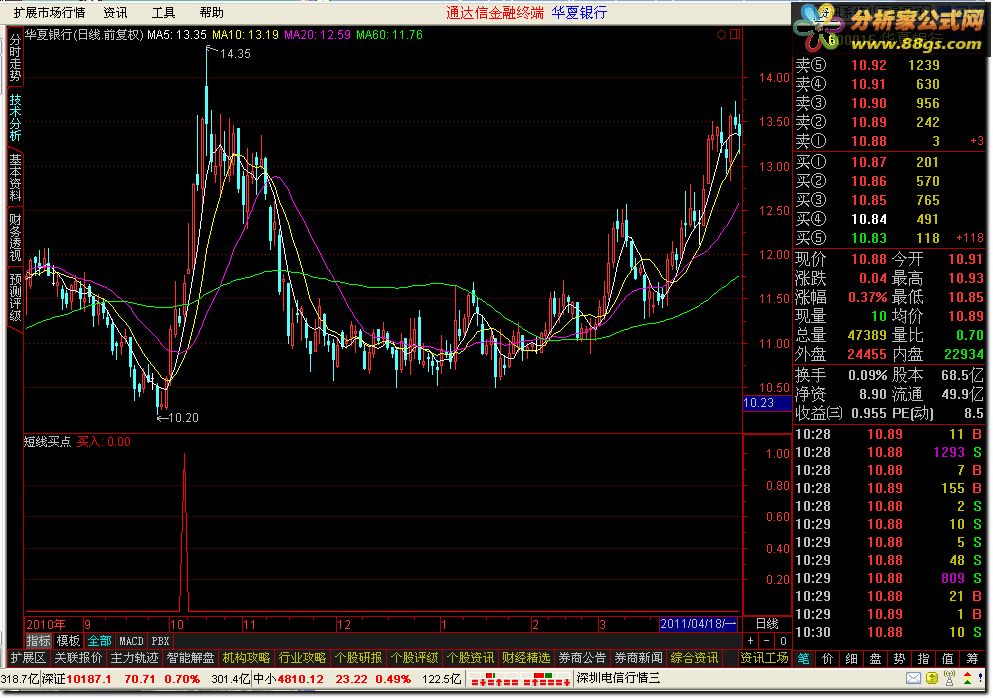Open 智能解盘 panel

point(190,658)
